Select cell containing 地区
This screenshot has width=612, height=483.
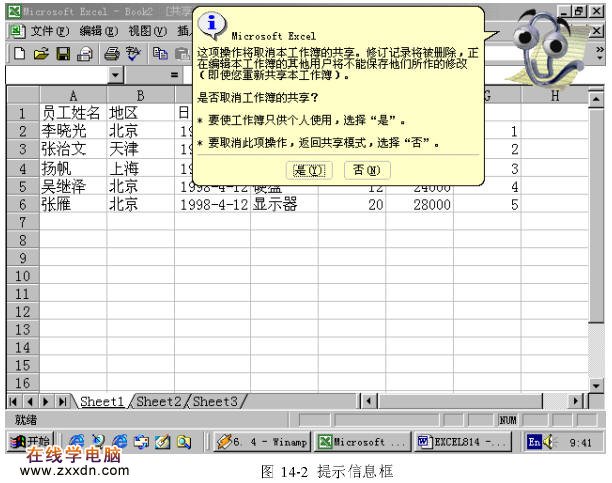[141, 113]
